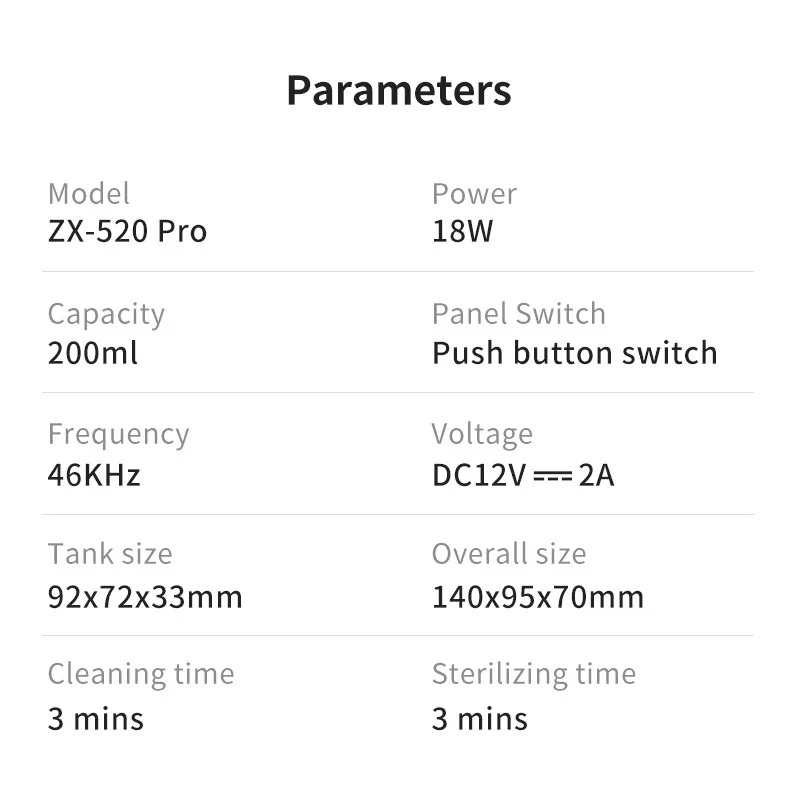The height and width of the screenshot is (800, 800).
Task: Select the 92x72x33mm tank dimensions
Action: (145, 597)
